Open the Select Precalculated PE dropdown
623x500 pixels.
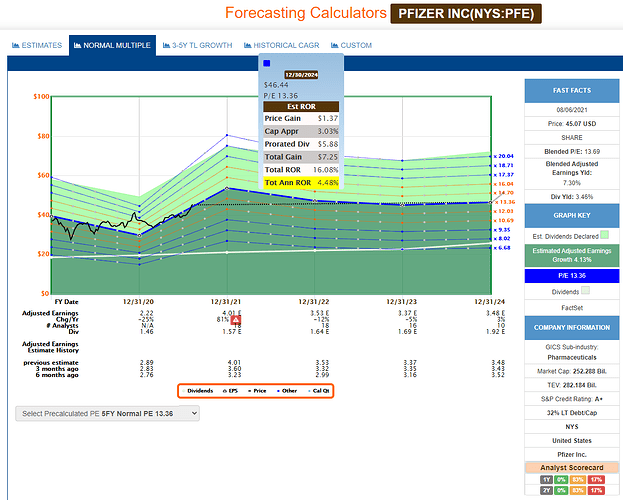107,413
